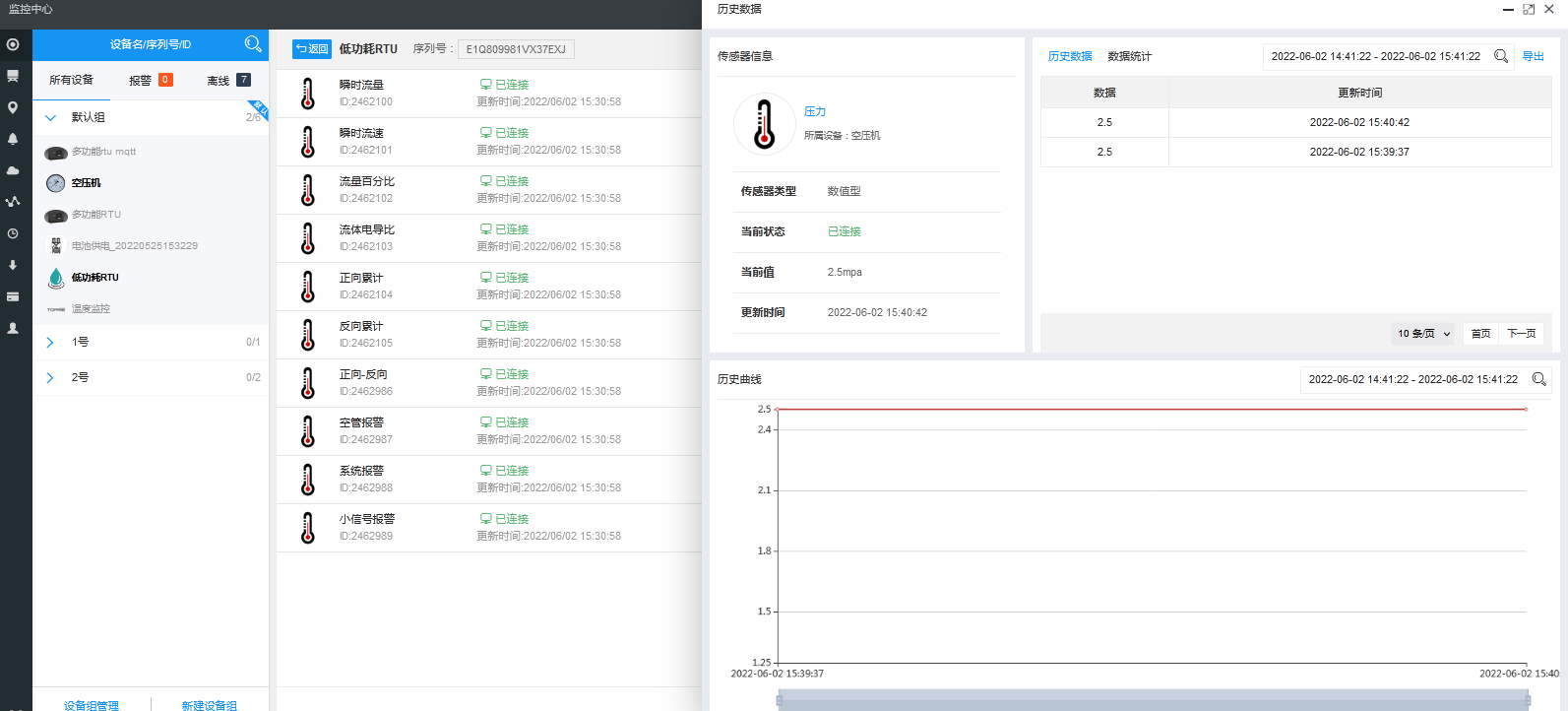Viewport: 1568px width, 711px height.
Task: Open the clock icon in left sidebar
Action: click(x=13, y=233)
